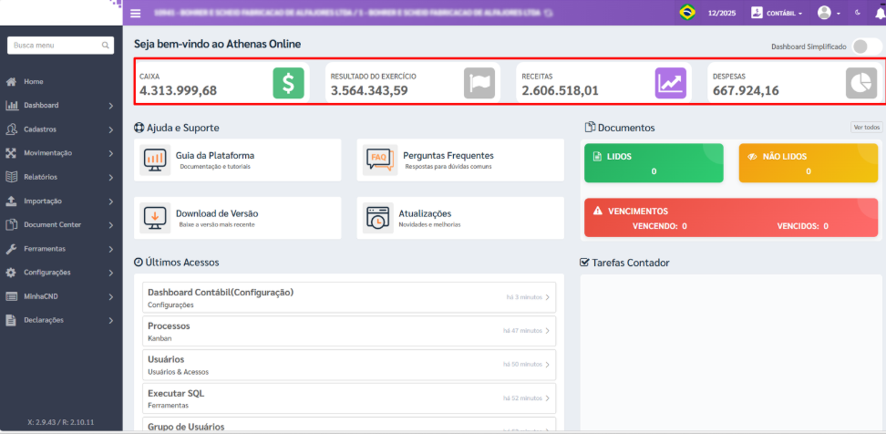Viewport: 886px width, 434px height.
Task: Click the user avatar icon
Action: pos(824,12)
